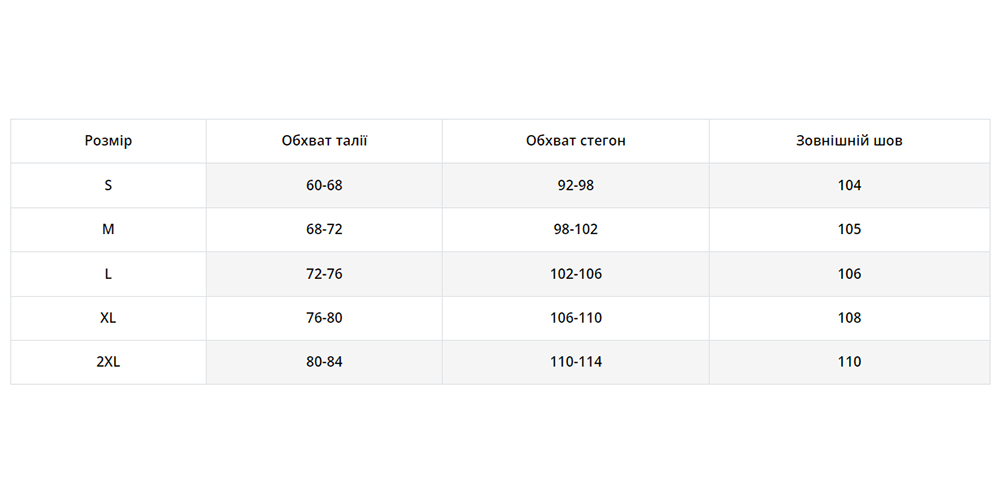Image resolution: width=1000 pixels, height=500 pixels.
Task: Select the M size cell
Action: tap(108, 229)
